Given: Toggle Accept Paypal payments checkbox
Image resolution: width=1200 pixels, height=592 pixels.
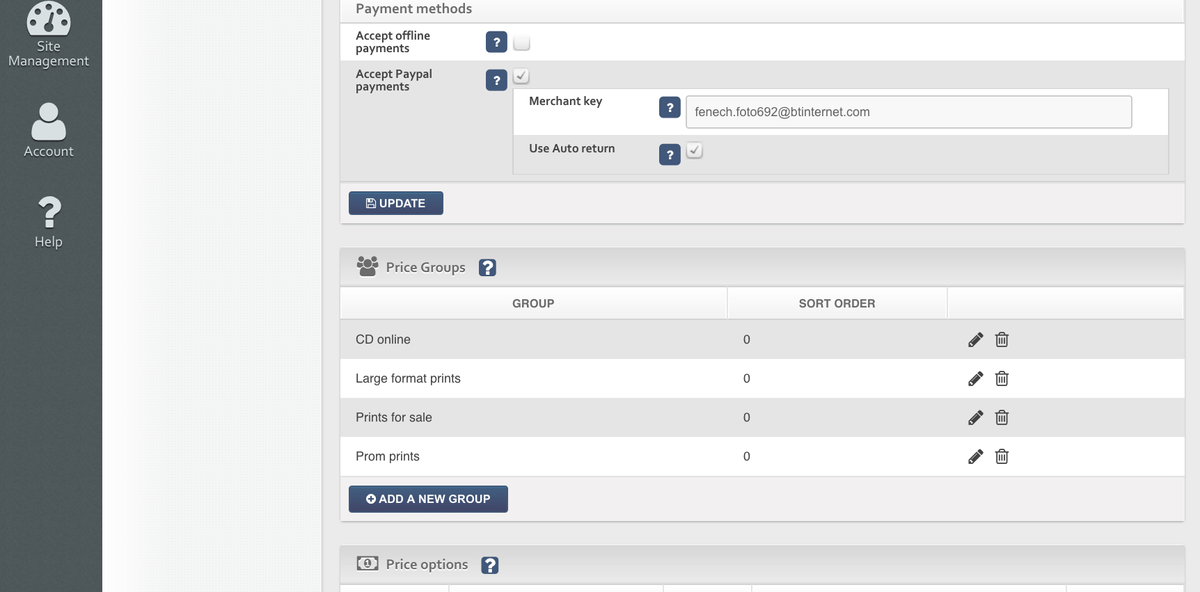Looking at the screenshot, I should click(x=522, y=77).
